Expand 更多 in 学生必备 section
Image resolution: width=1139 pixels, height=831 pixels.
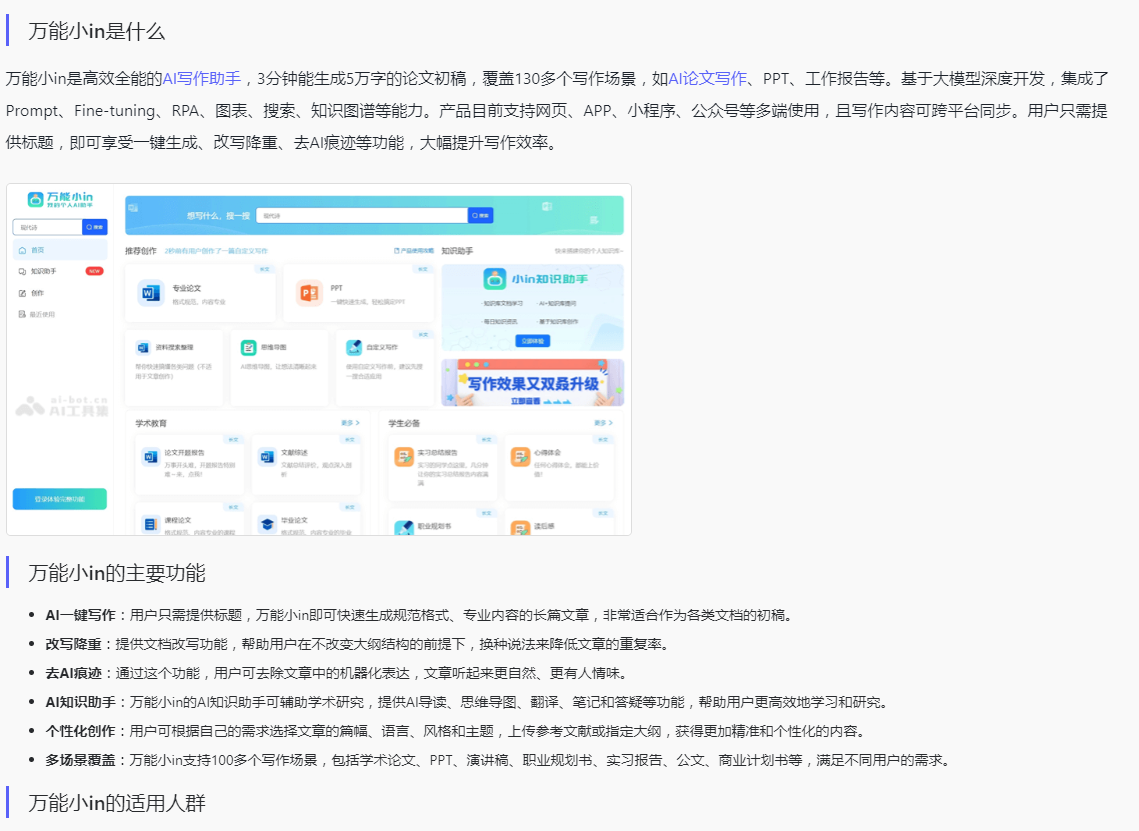(x=603, y=423)
